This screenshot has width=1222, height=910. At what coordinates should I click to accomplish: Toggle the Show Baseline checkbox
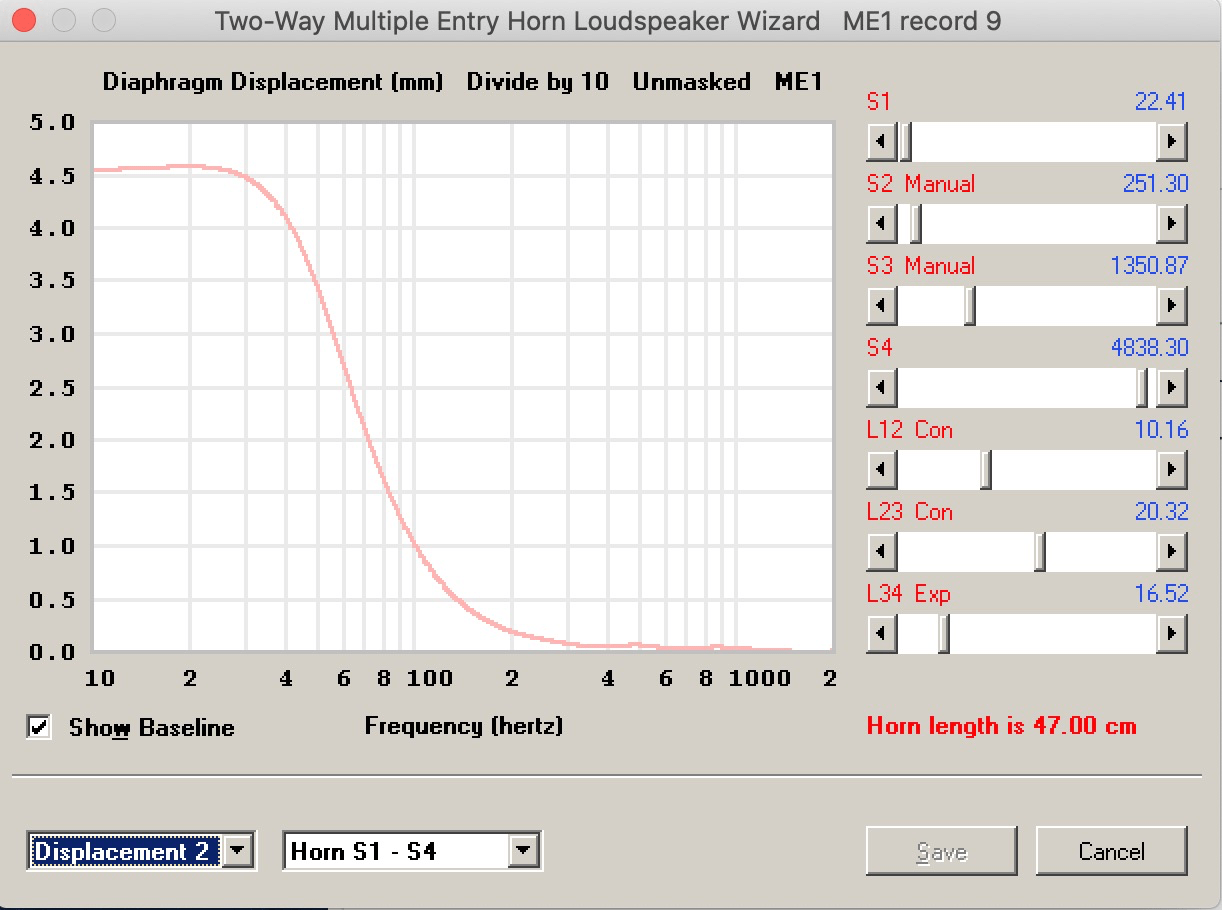[x=39, y=727]
